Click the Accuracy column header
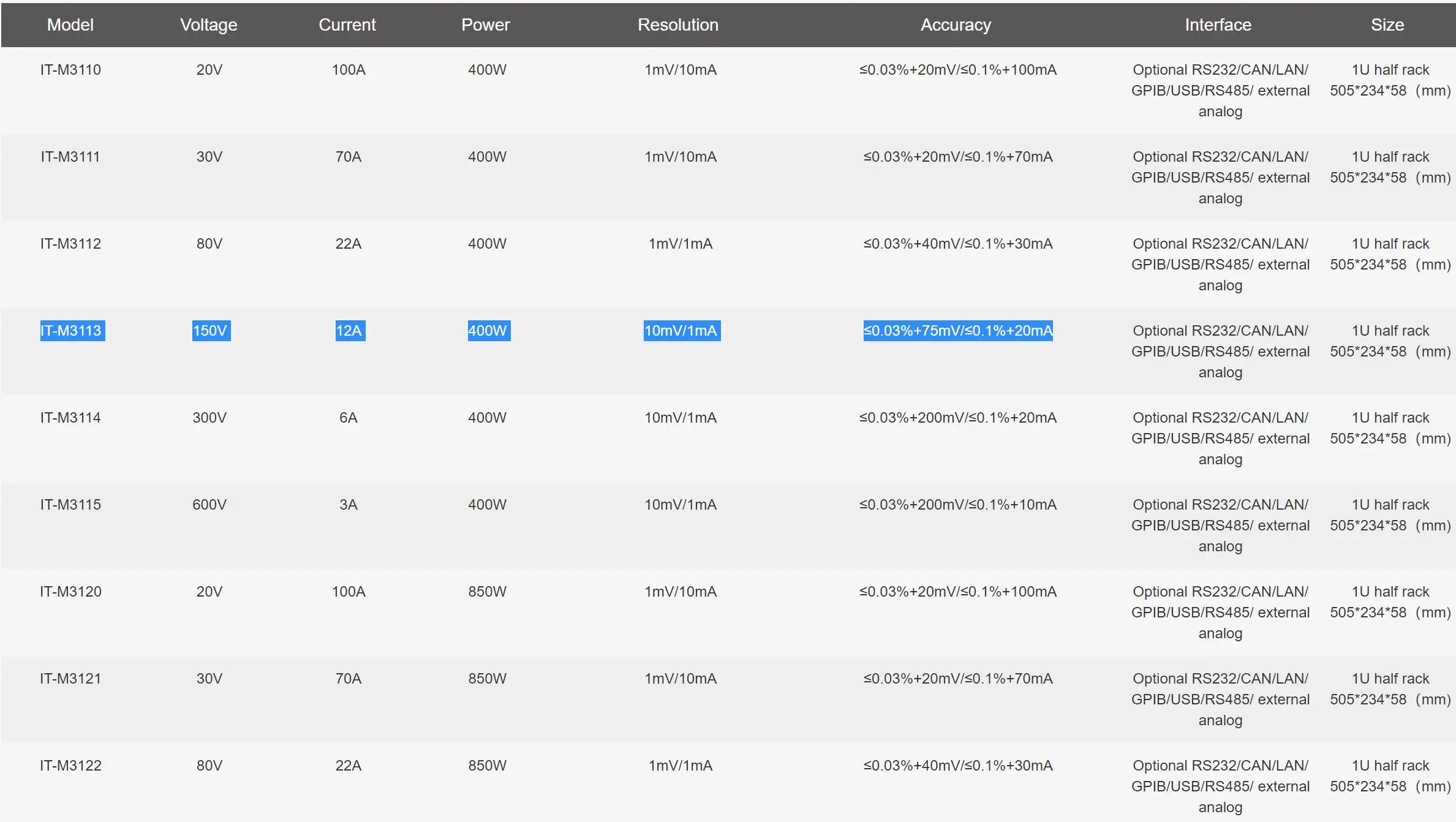The image size is (1456, 822). pyautogui.click(x=955, y=25)
